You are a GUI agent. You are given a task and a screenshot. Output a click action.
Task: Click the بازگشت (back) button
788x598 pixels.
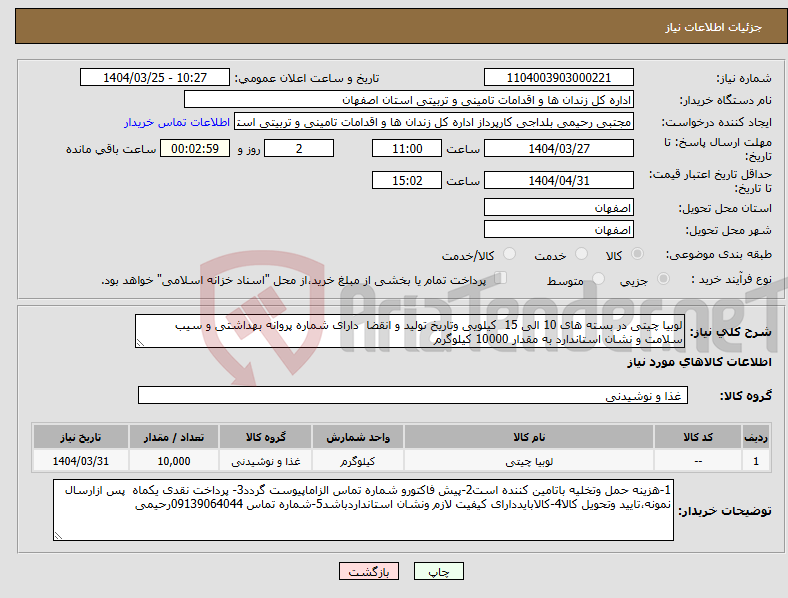(369, 571)
